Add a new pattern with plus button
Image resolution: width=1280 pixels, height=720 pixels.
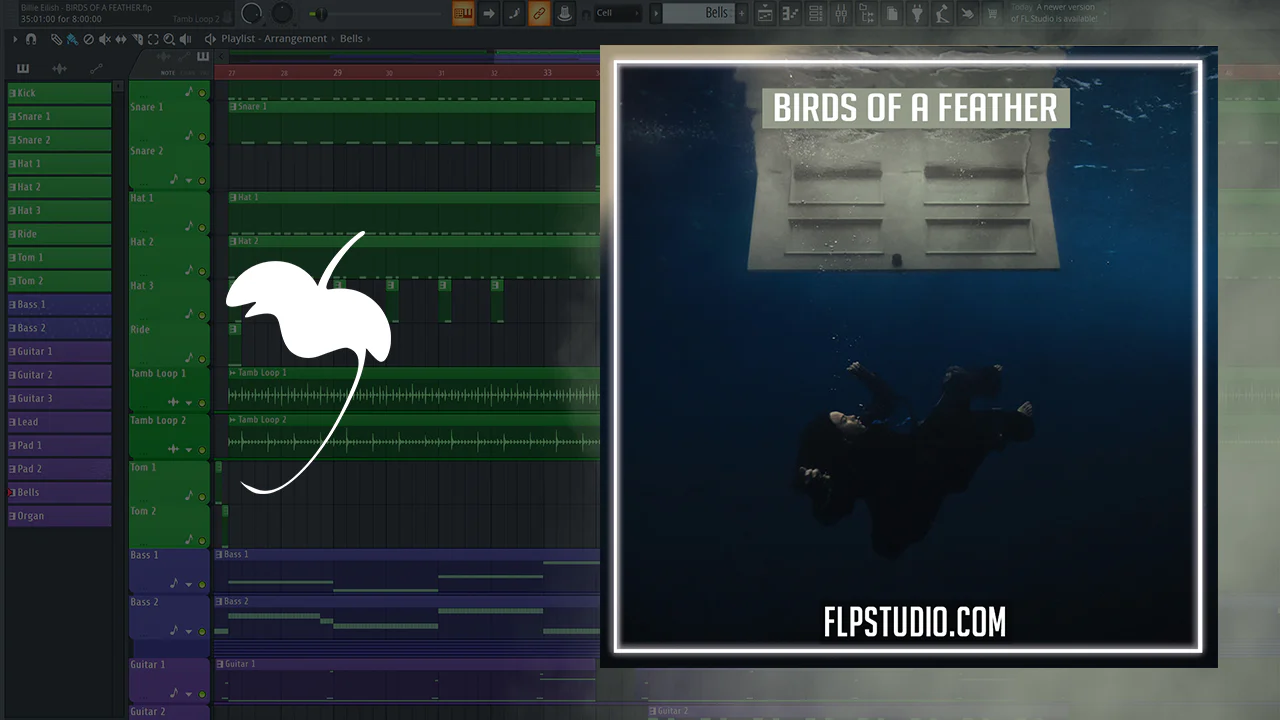click(741, 13)
